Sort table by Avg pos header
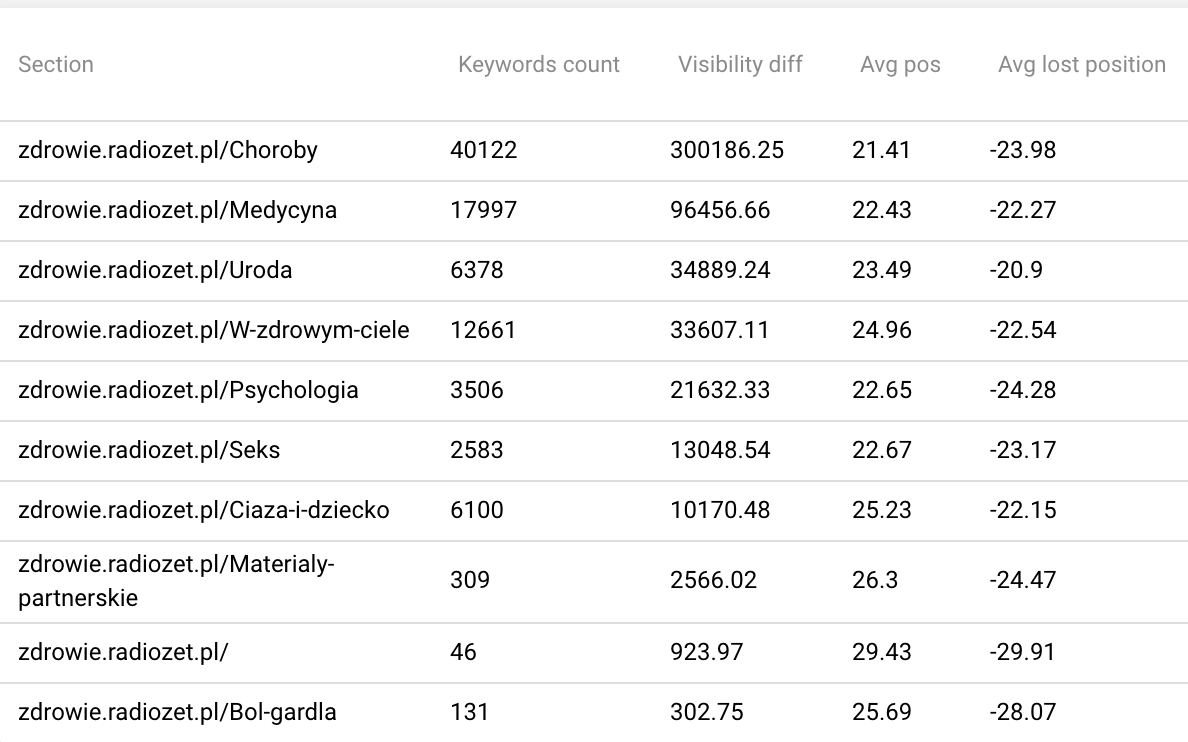This screenshot has width=1188, height=742. (x=900, y=65)
